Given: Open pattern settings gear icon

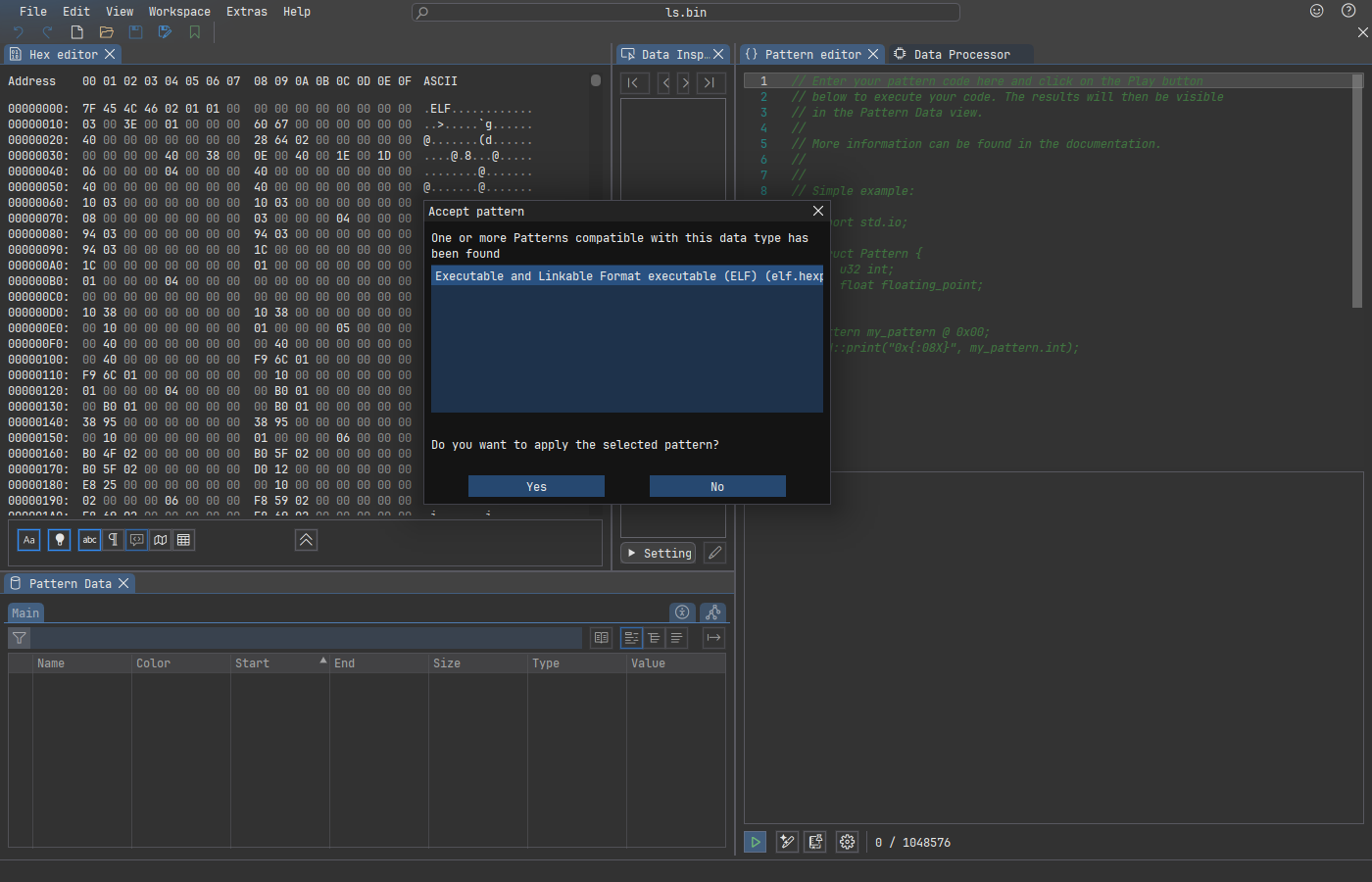Looking at the screenshot, I should pos(848,842).
